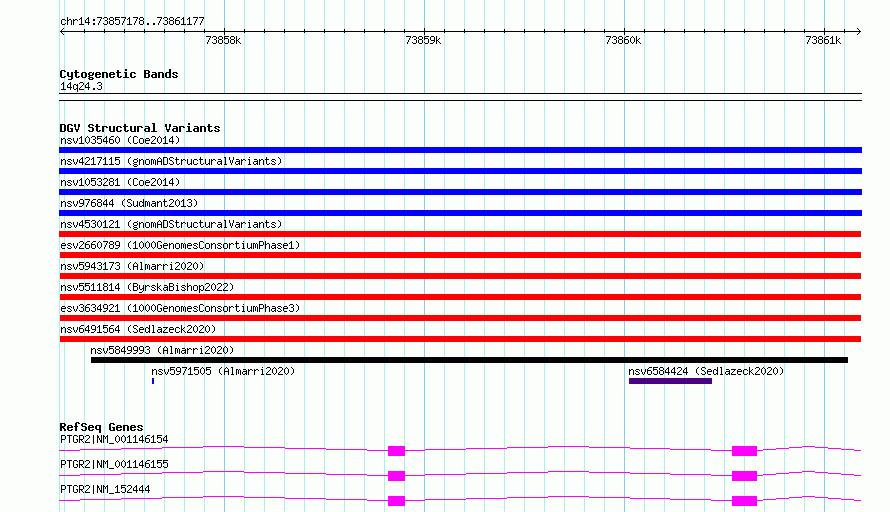Screen dimensions: 890x512
Task: Click the right arrow of the coordinate ruler
Action: (858, 31)
